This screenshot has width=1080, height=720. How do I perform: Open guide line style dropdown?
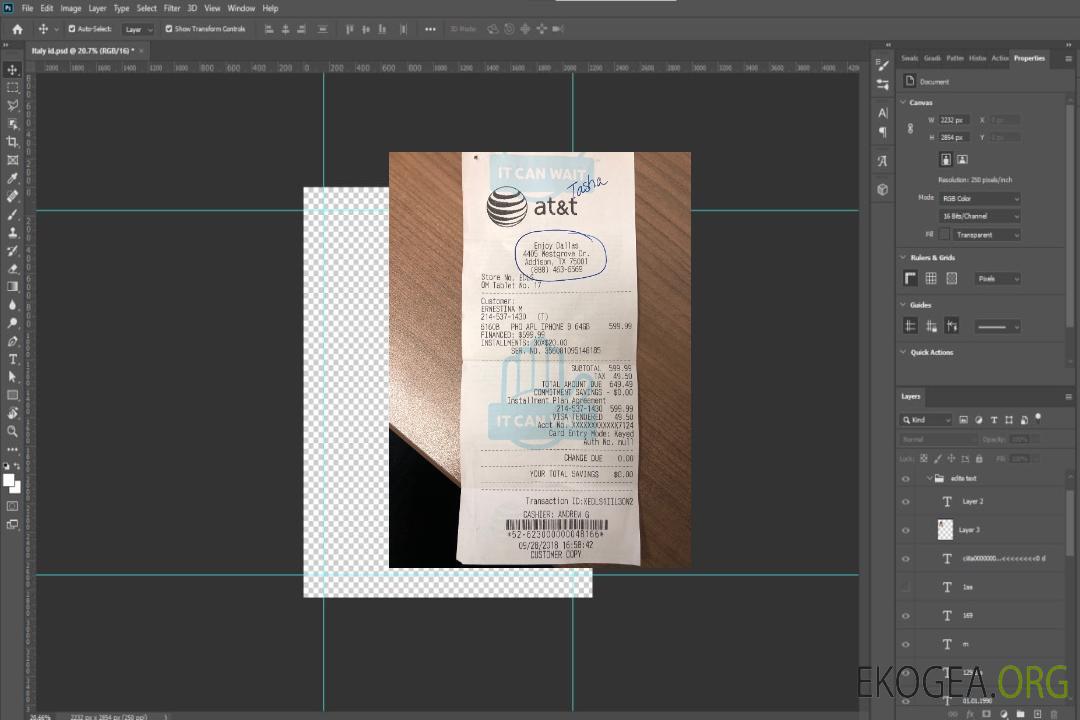998,327
